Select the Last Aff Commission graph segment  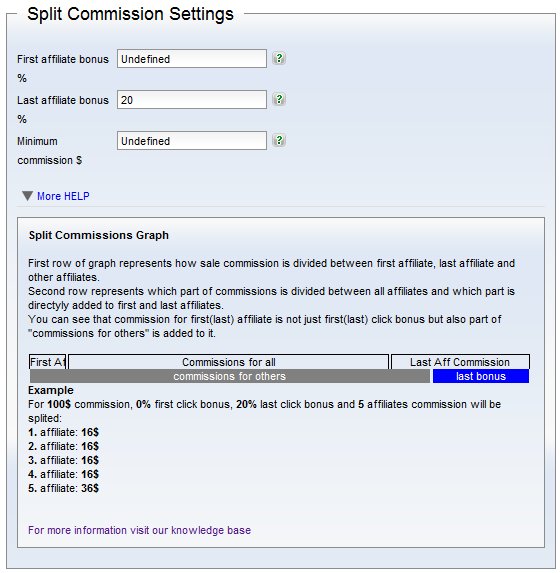(460, 362)
